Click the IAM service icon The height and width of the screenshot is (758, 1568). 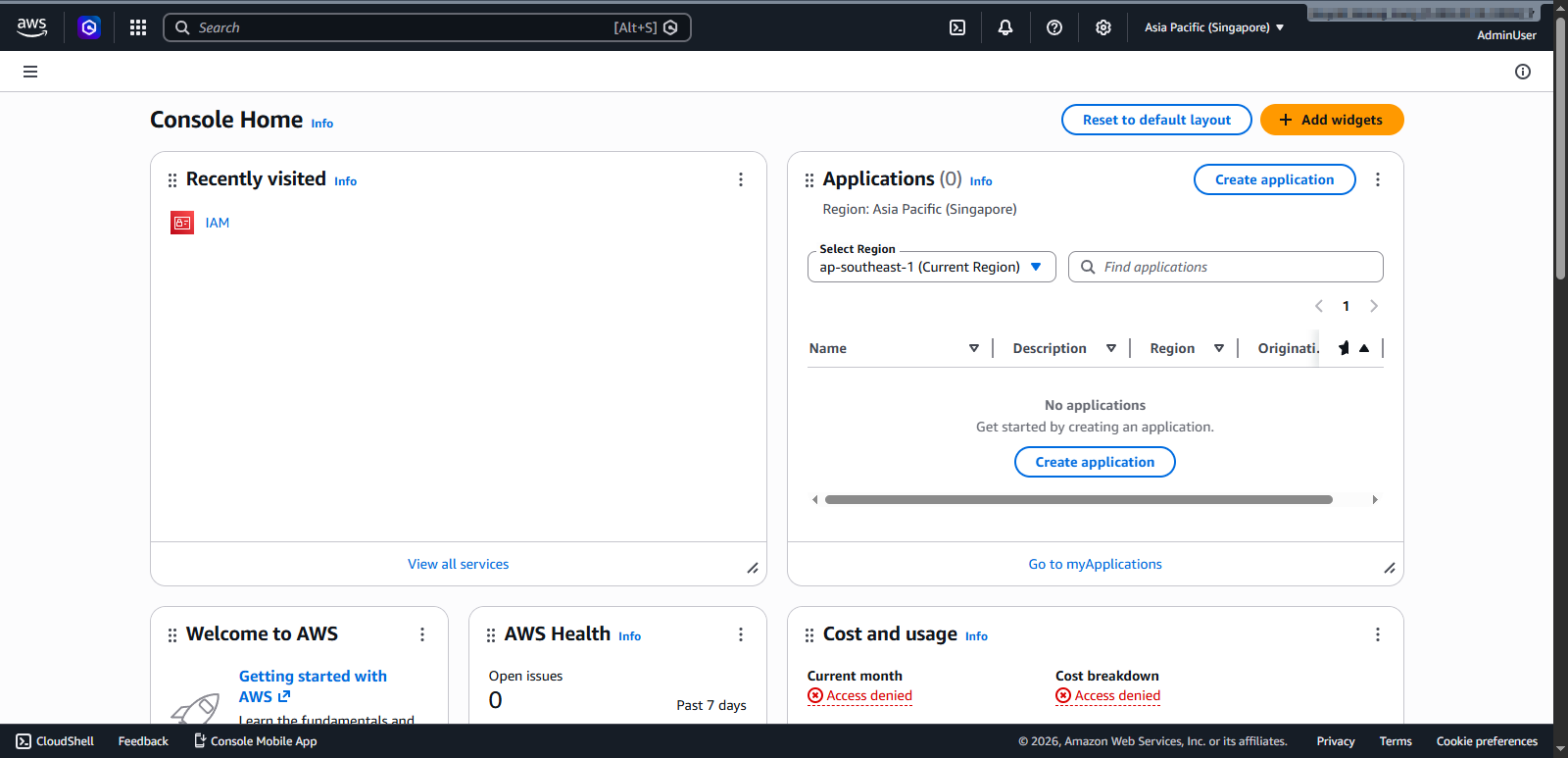182,223
